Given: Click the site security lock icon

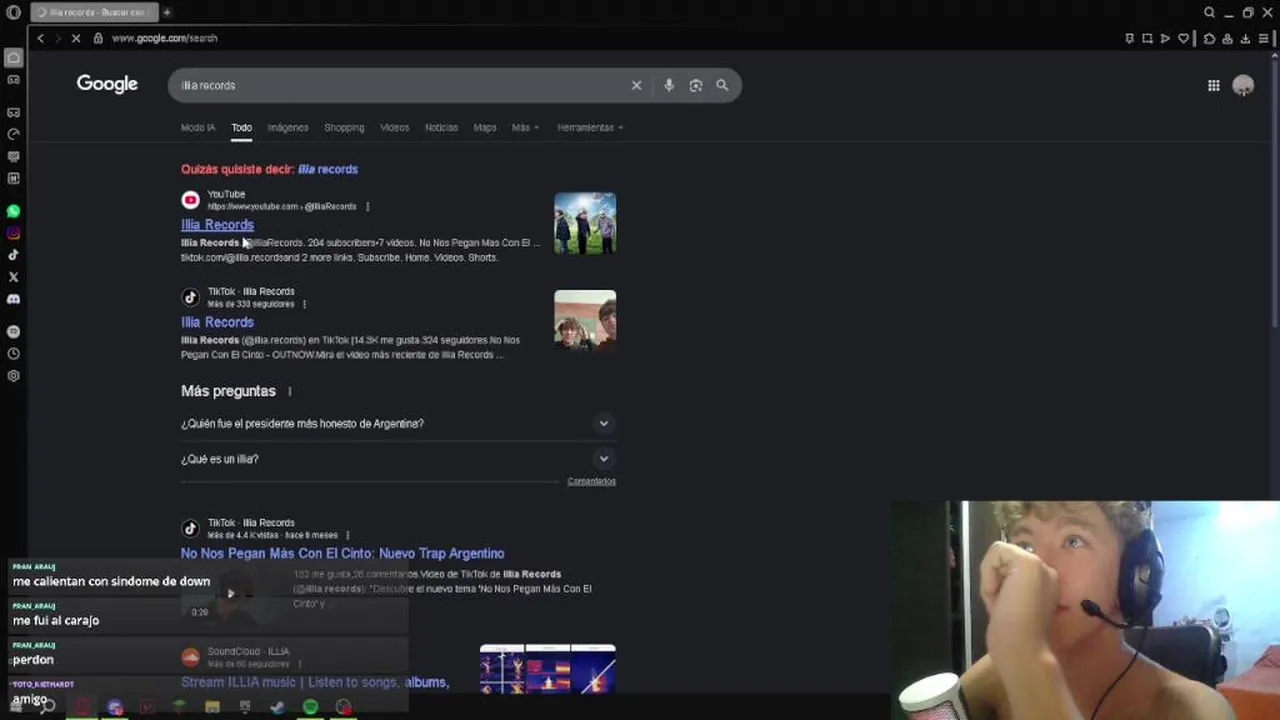Looking at the screenshot, I should coord(98,38).
